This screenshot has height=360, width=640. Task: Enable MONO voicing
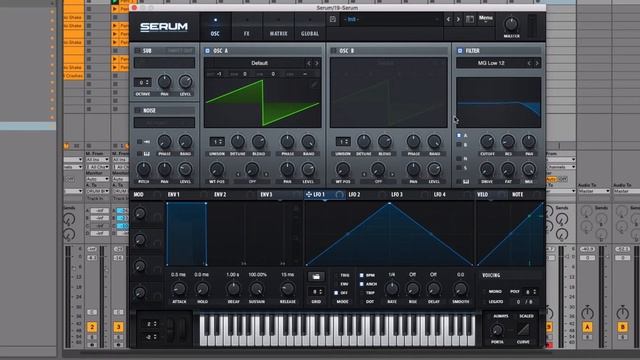[x=484, y=291]
